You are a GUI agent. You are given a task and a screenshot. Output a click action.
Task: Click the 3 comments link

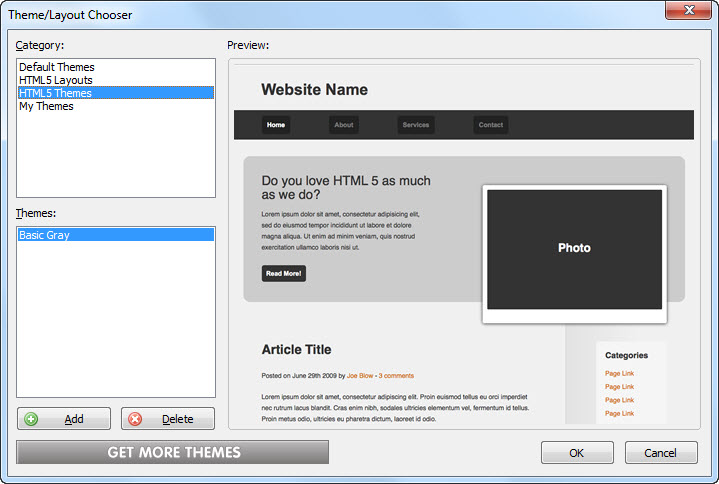(x=396, y=376)
